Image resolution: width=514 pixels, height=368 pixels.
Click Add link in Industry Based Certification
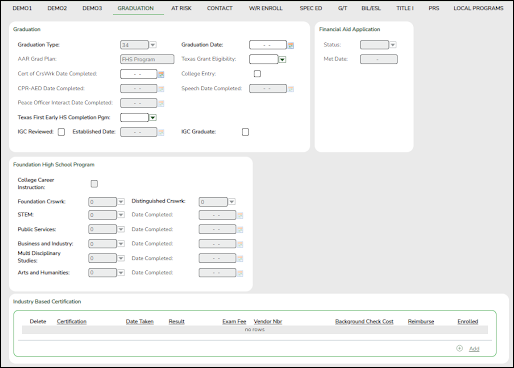474,349
